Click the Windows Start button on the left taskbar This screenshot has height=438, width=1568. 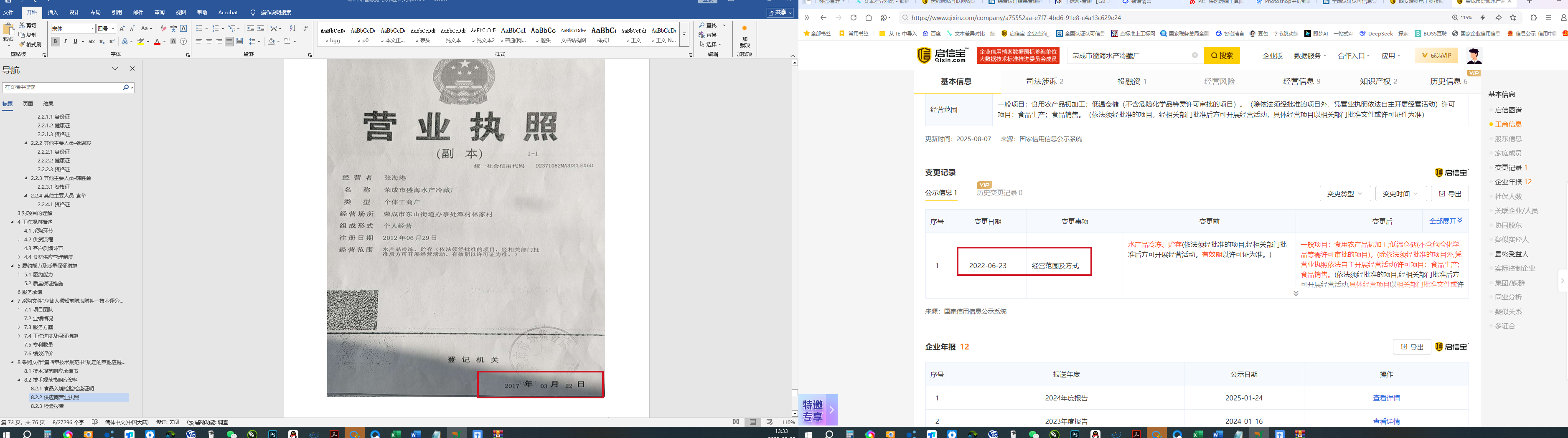click(x=7, y=434)
